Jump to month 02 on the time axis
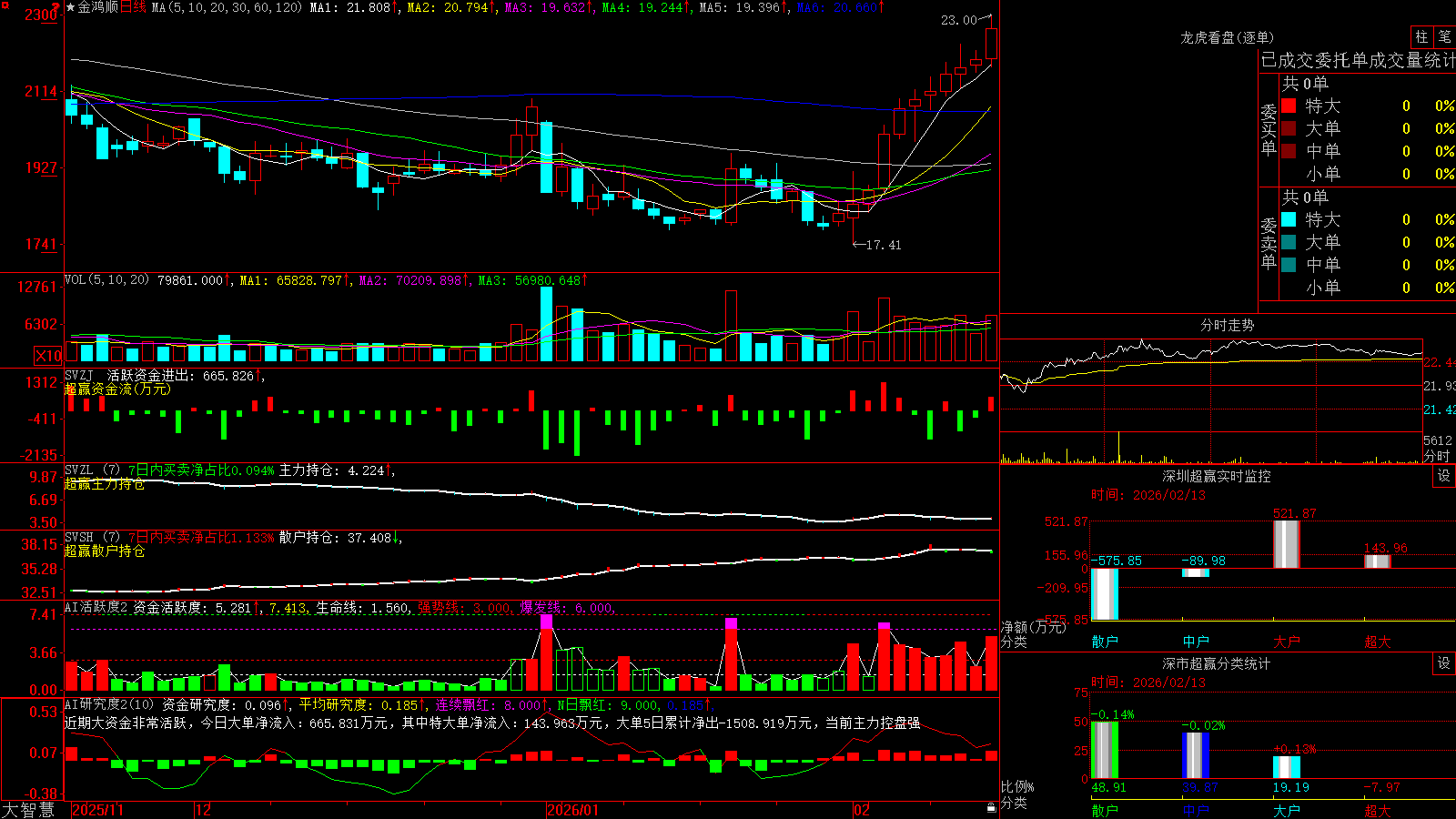This screenshot has height=819, width=1456. (x=862, y=810)
